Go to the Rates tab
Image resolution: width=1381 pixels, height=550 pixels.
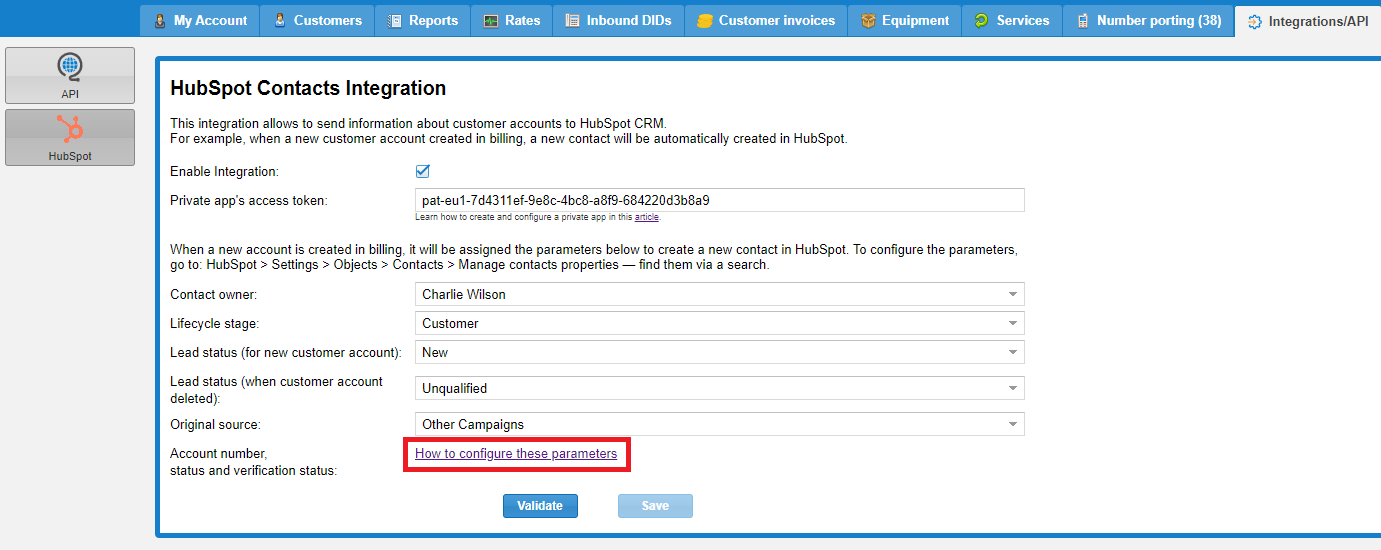pos(512,20)
